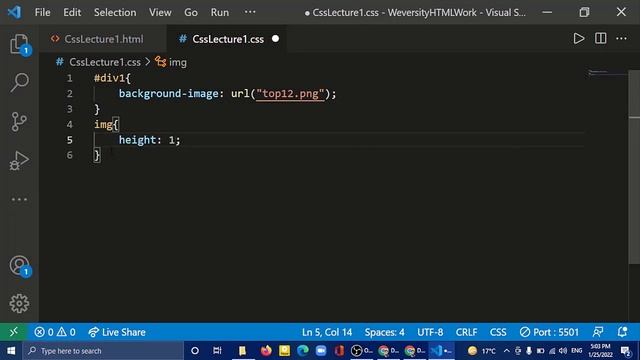Open the Search view in activity bar
The image size is (640, 360).
coord(19,82)
